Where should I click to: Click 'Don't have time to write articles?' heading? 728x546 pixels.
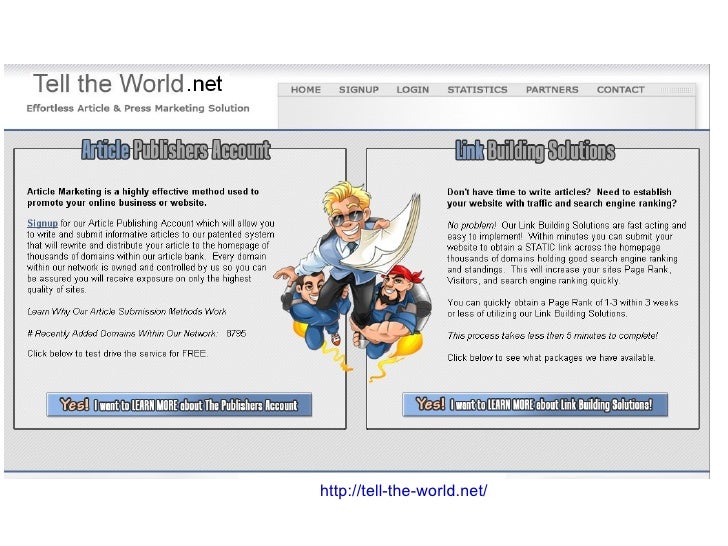(562, 197)
